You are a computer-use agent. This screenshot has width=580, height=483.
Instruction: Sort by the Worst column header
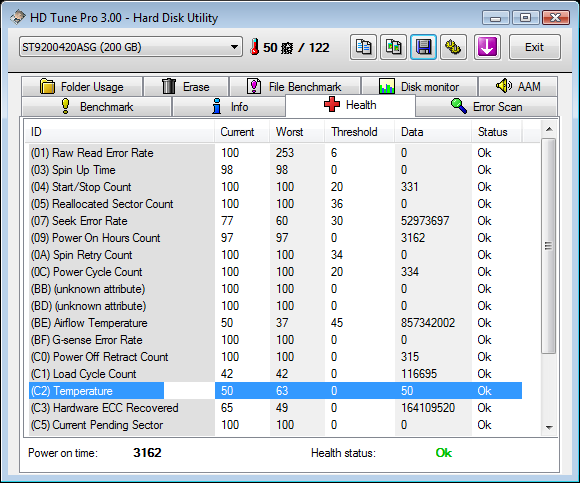tap(297, 132)
